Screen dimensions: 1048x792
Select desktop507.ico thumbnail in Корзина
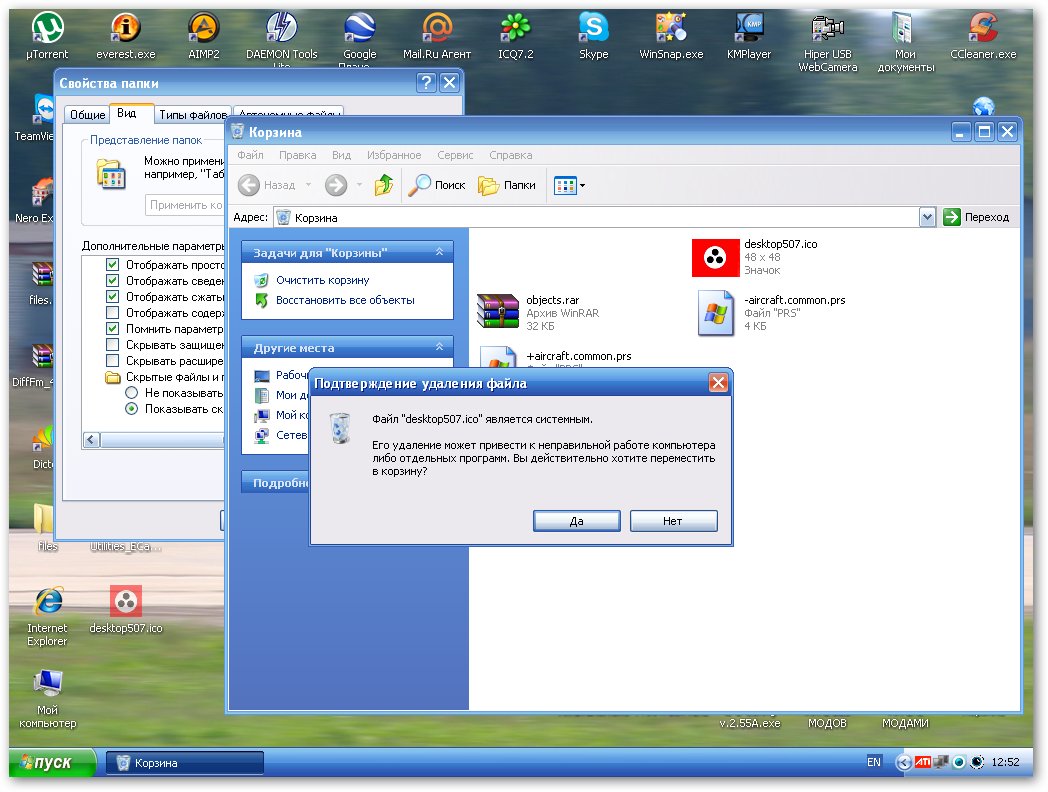715,257
